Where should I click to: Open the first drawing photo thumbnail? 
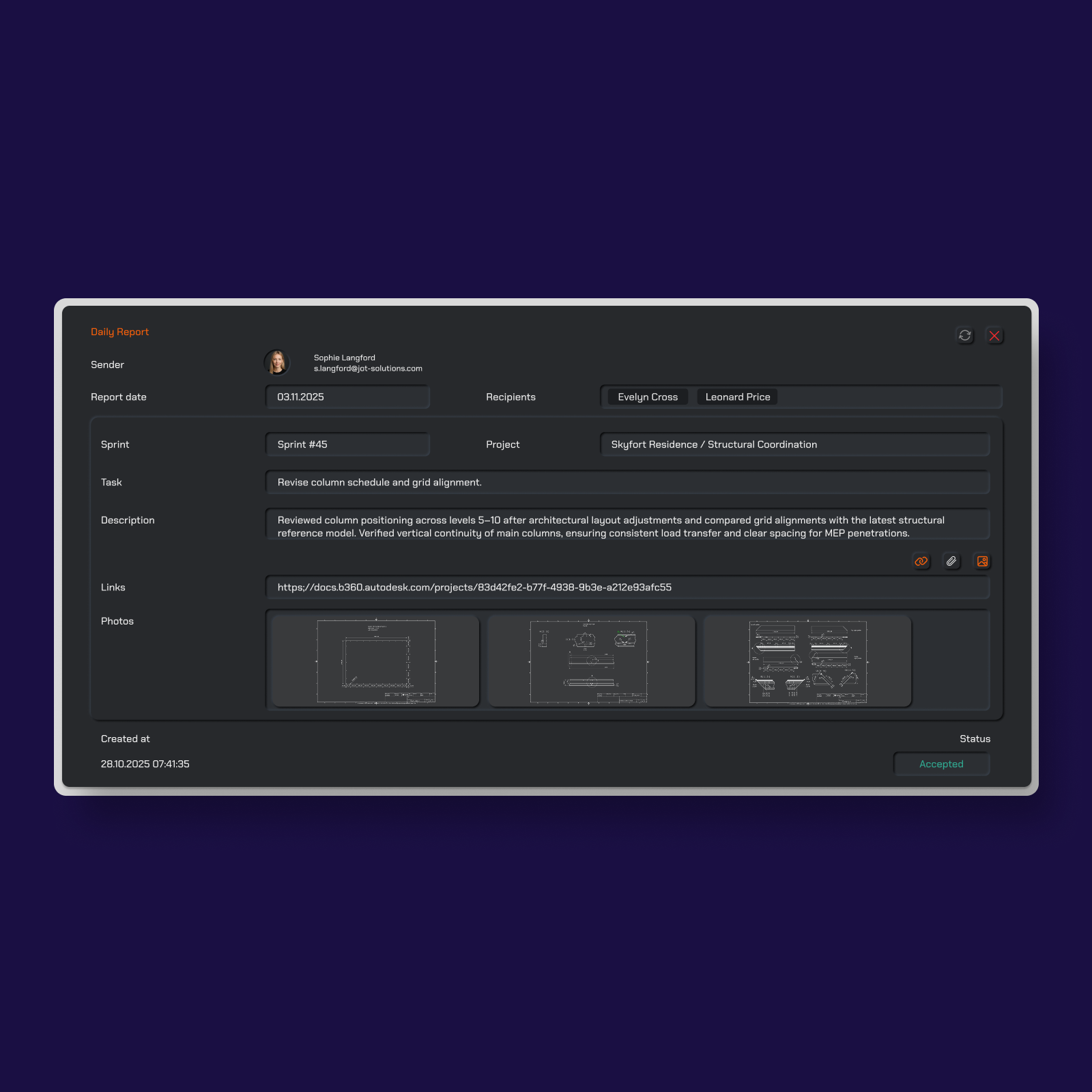pyautogui.click(x=375, y=661)
